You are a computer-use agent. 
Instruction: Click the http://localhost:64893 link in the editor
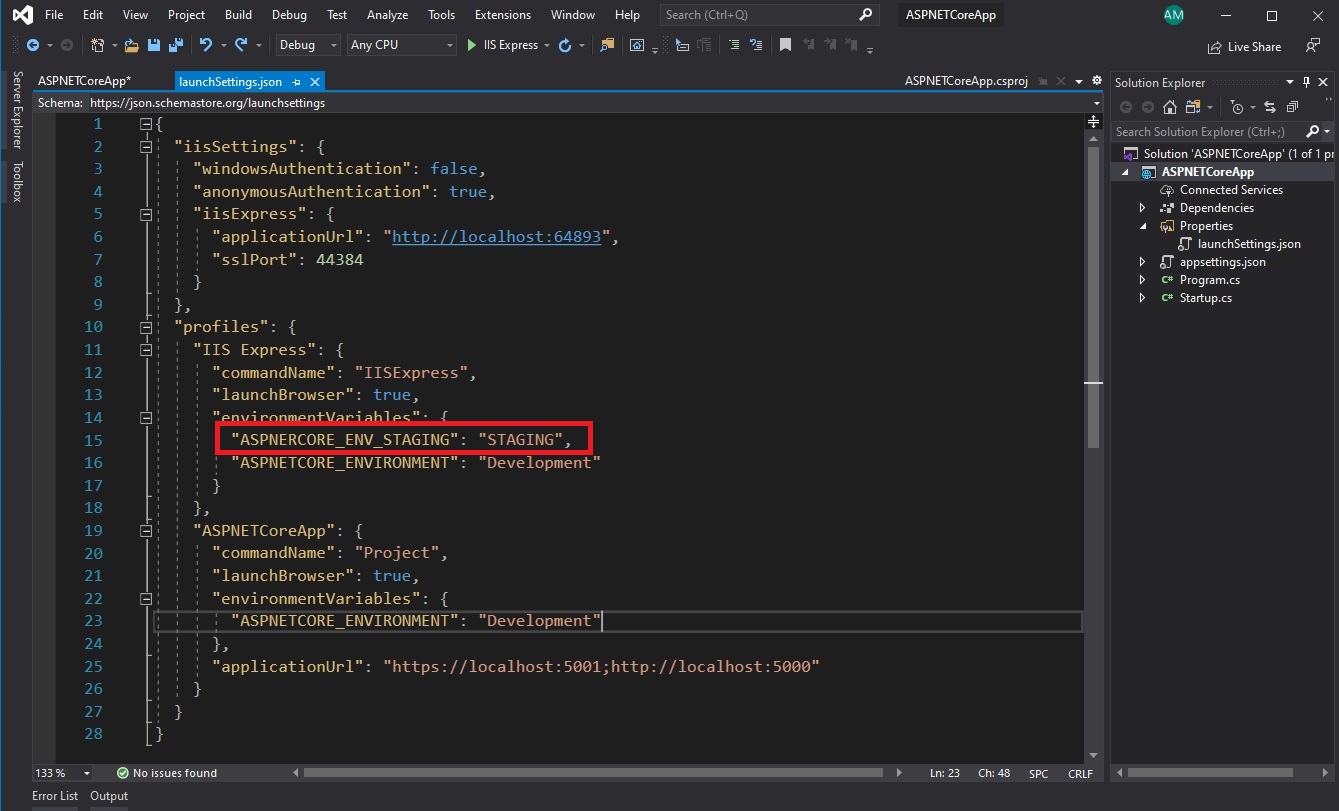[496, 237]
